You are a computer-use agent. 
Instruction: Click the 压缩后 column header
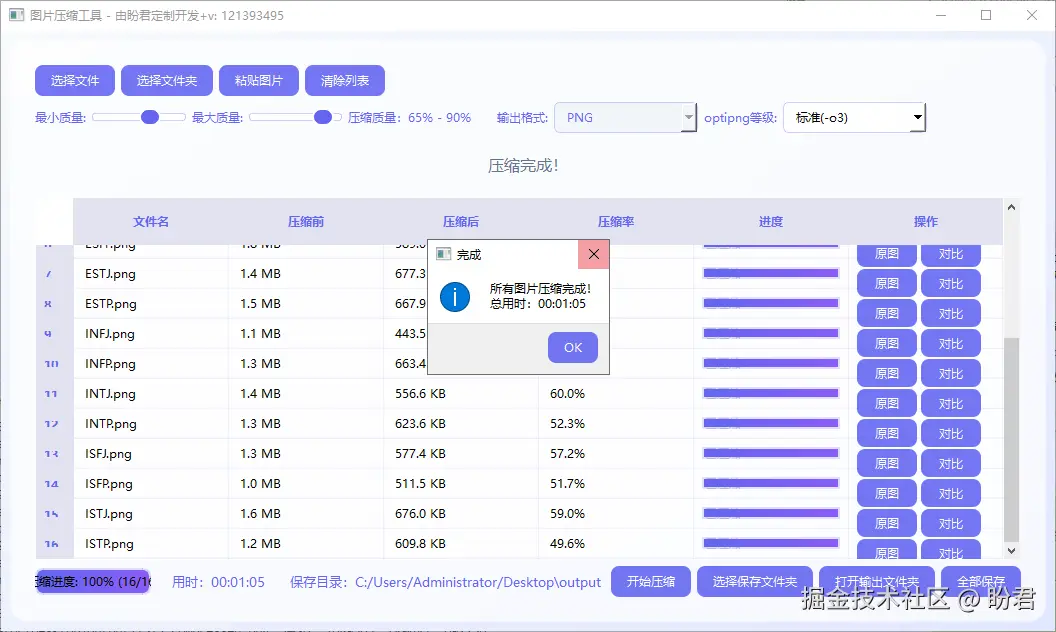461,222
